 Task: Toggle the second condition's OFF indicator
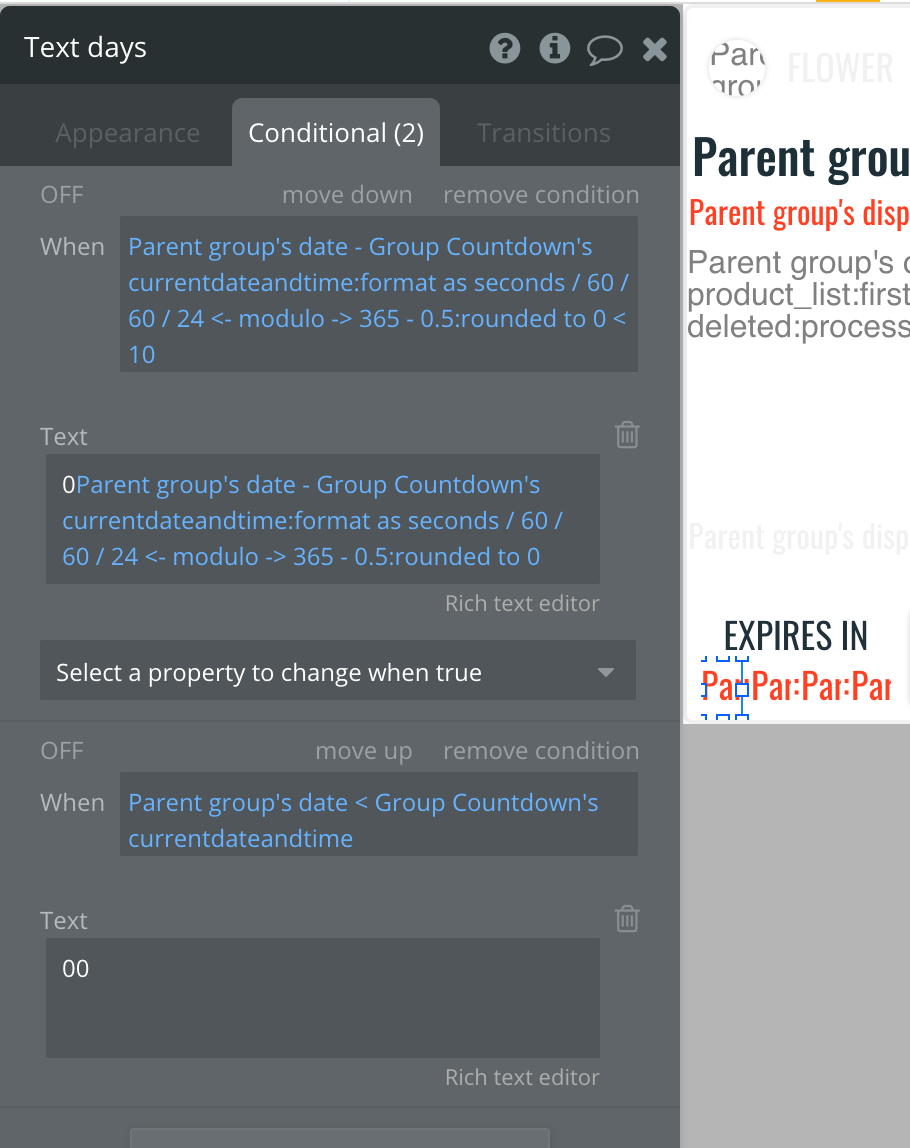click(62, 751)
